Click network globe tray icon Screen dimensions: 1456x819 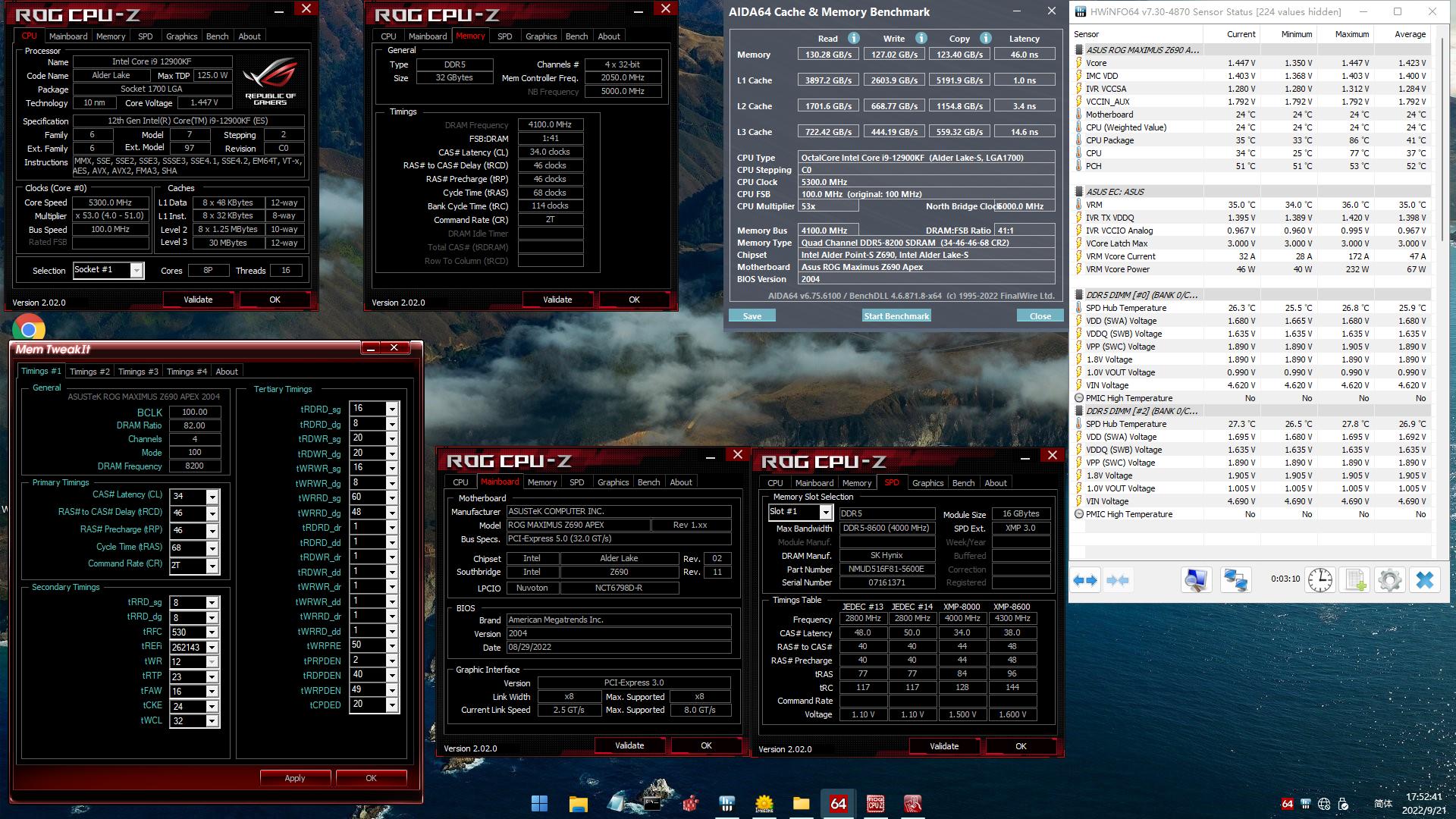click(x=1324, y=804)
